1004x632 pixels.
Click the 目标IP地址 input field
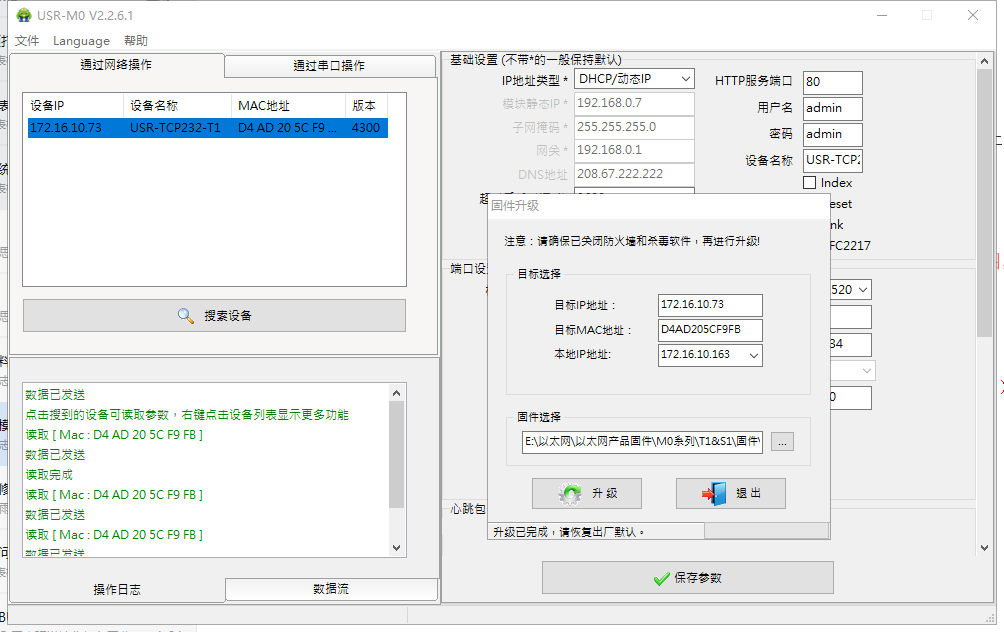[710, 305]
